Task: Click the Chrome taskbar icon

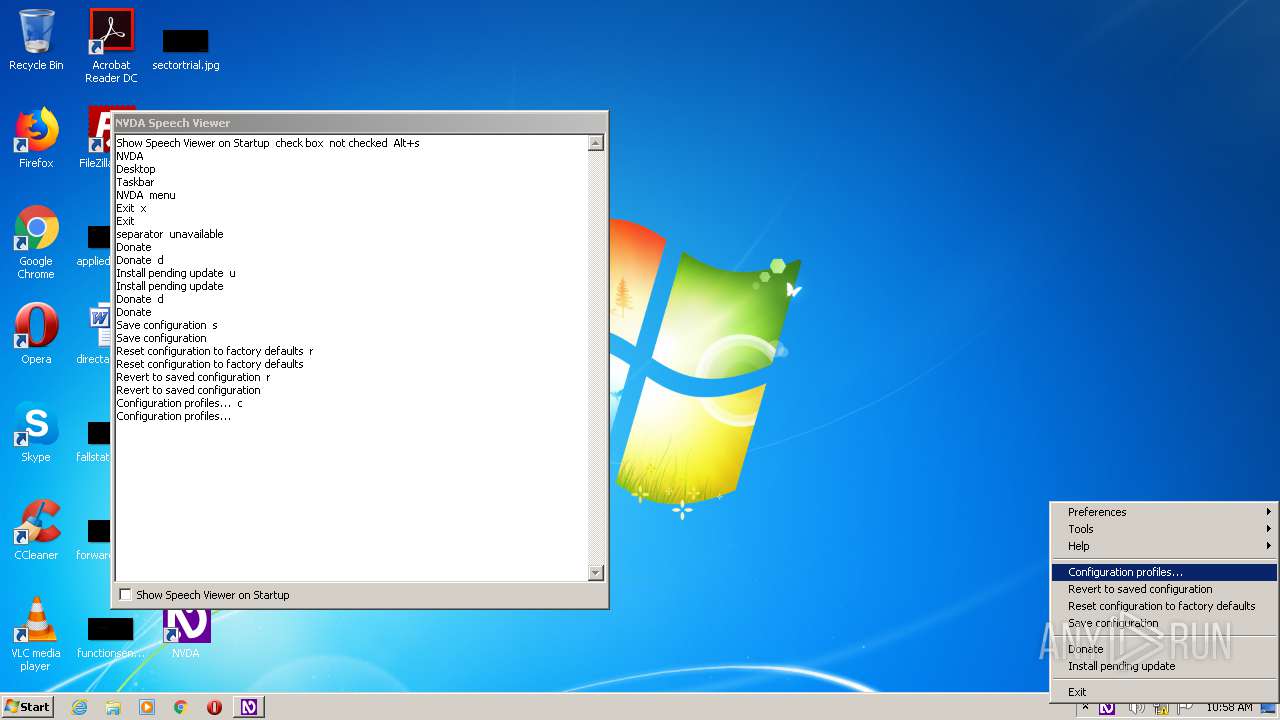Action: pos(181,707)
